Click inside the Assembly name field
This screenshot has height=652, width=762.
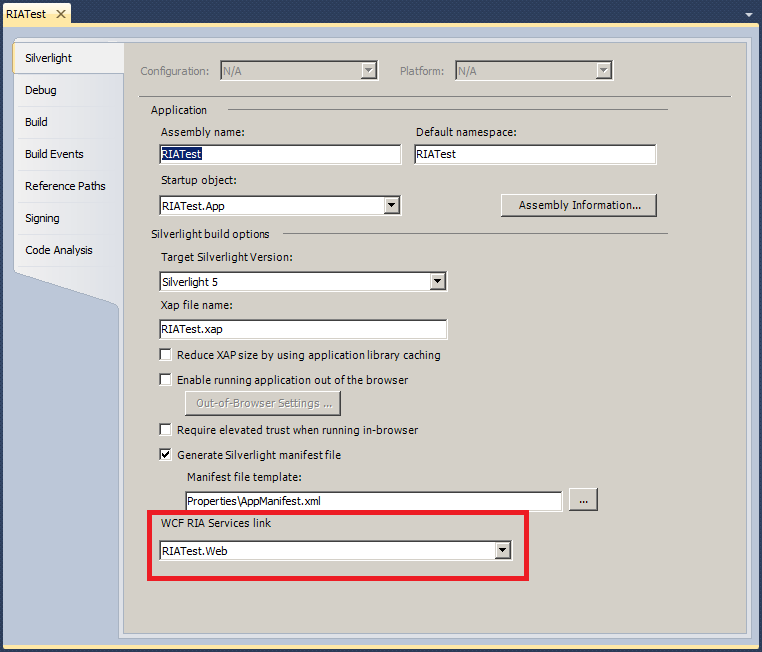coord(280,154)
